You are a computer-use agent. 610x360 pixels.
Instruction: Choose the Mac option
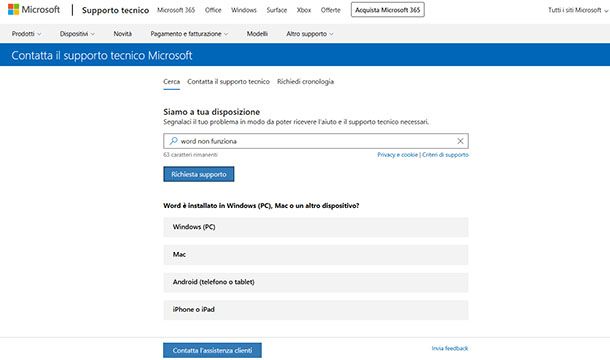[316, 255]
